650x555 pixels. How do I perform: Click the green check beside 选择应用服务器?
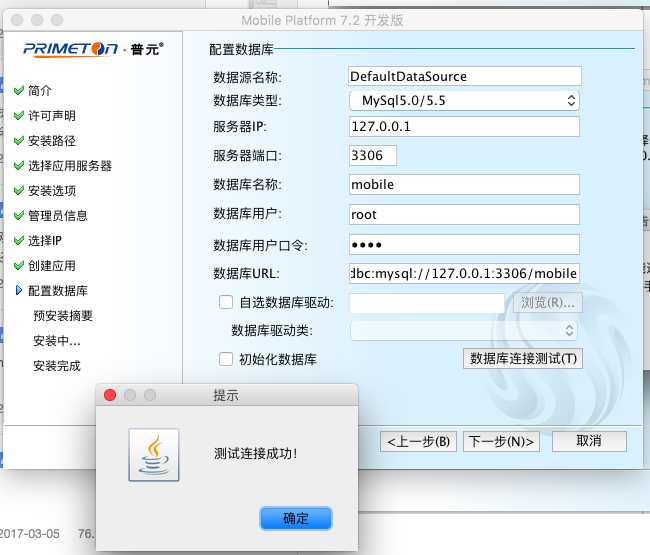(19, 166)
